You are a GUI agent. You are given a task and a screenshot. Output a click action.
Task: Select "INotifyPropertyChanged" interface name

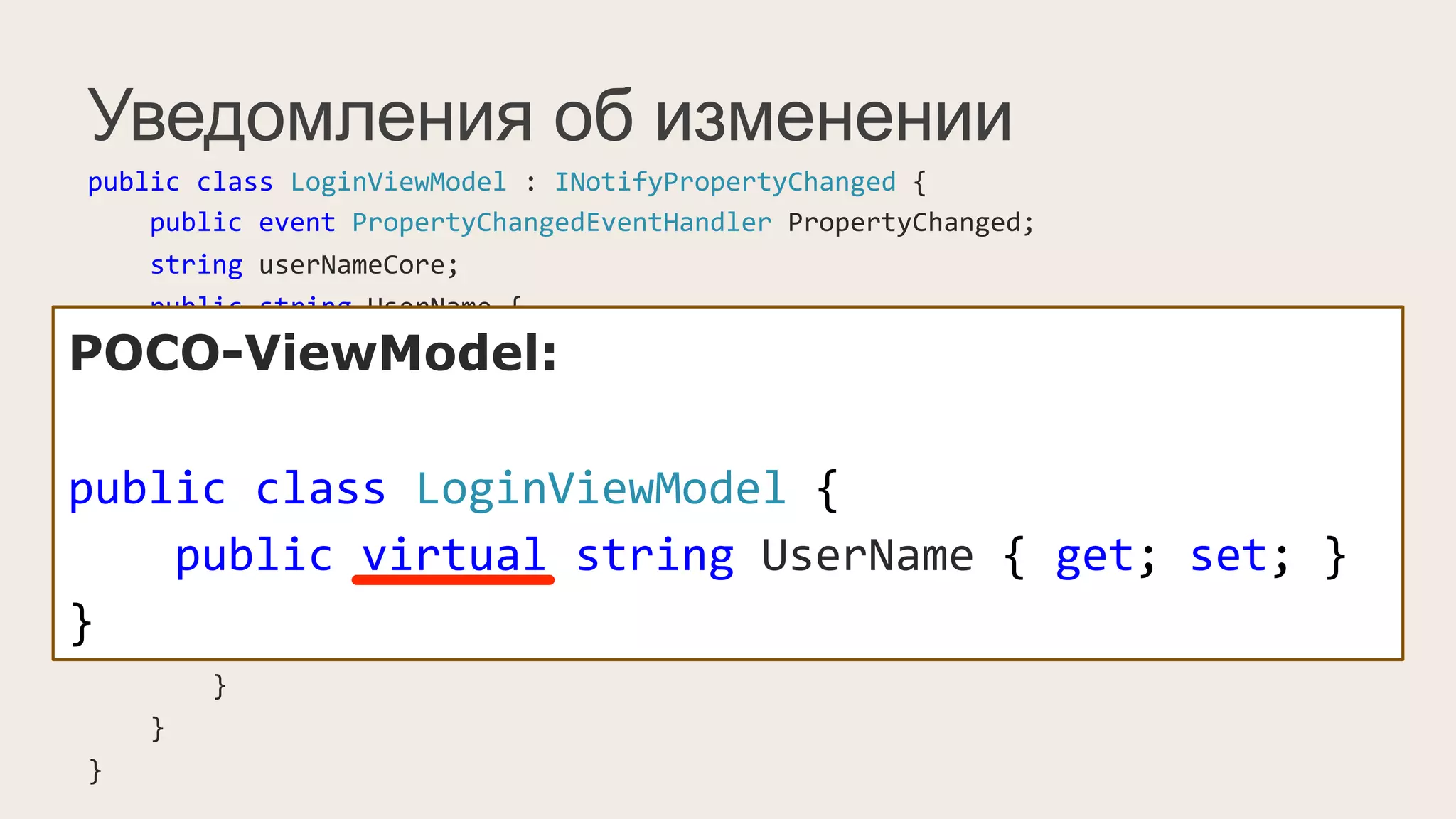coord(725,183)
